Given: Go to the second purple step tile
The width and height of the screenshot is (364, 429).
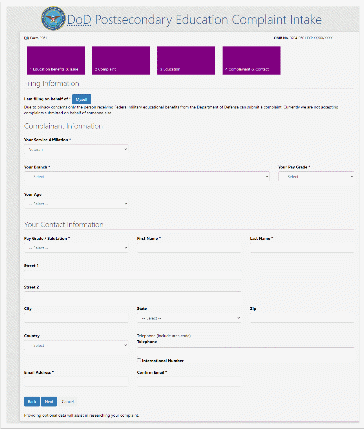Looking at the screenshot, I should tap(121, 60).
